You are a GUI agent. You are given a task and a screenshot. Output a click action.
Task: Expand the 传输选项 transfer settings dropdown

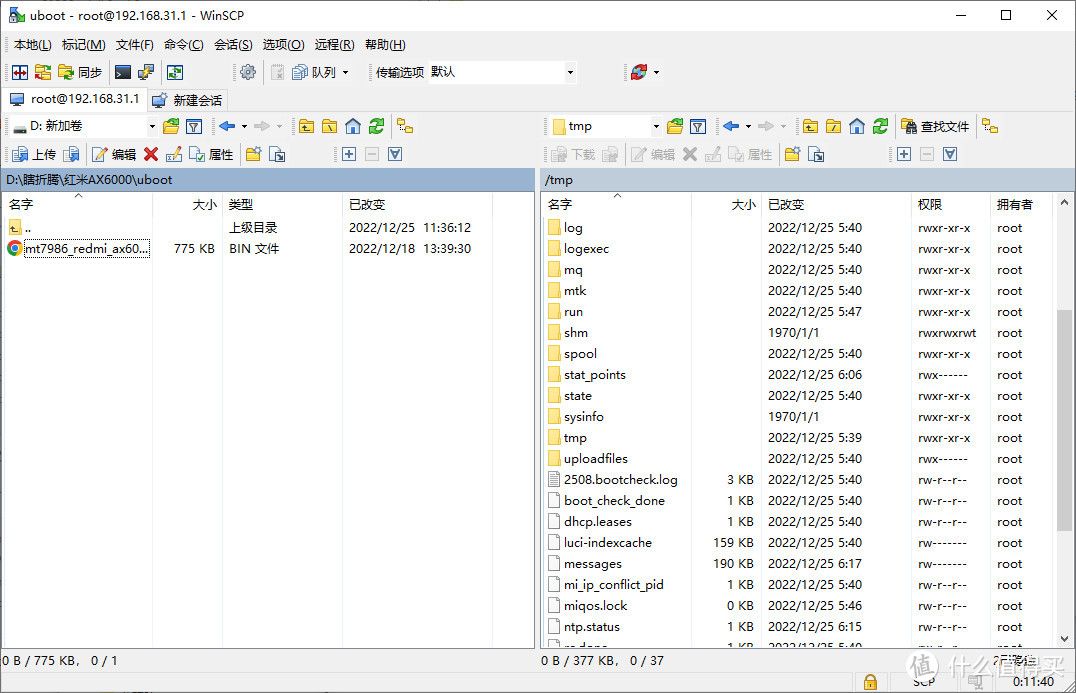pos(570,72)
